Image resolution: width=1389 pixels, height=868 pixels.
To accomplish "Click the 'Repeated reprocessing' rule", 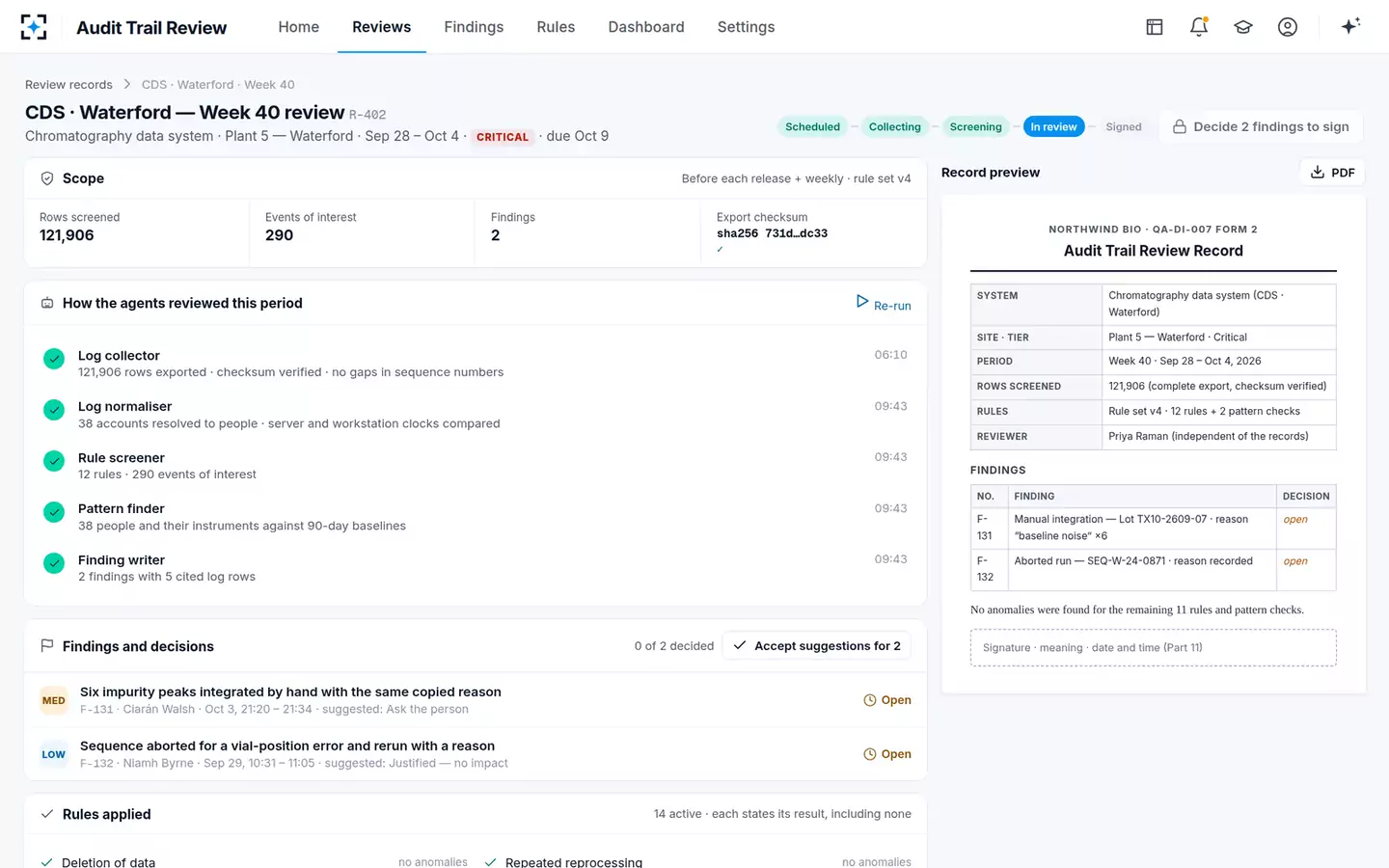I will point(574,862).
